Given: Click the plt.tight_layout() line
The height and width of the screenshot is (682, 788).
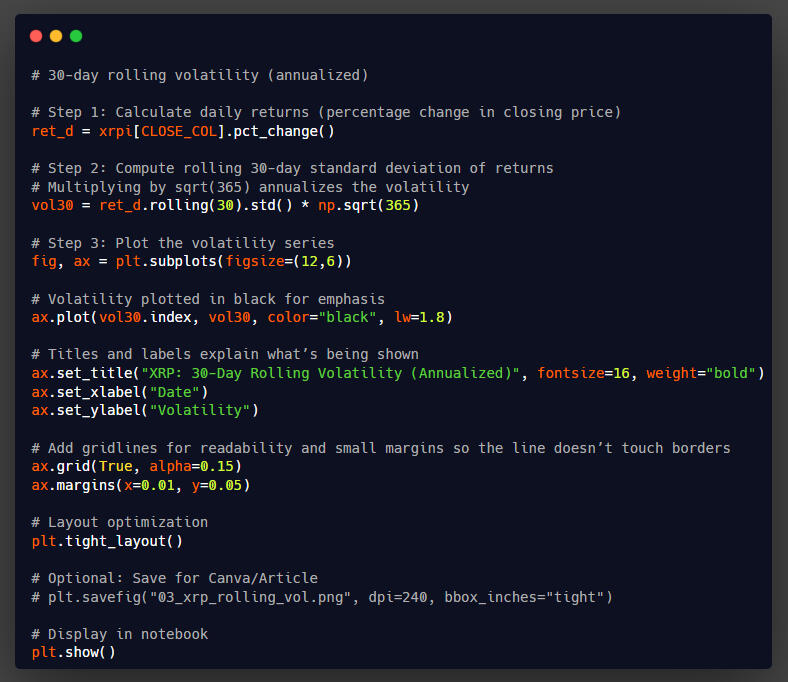Looking at the screenshot, I should [107, 541].
